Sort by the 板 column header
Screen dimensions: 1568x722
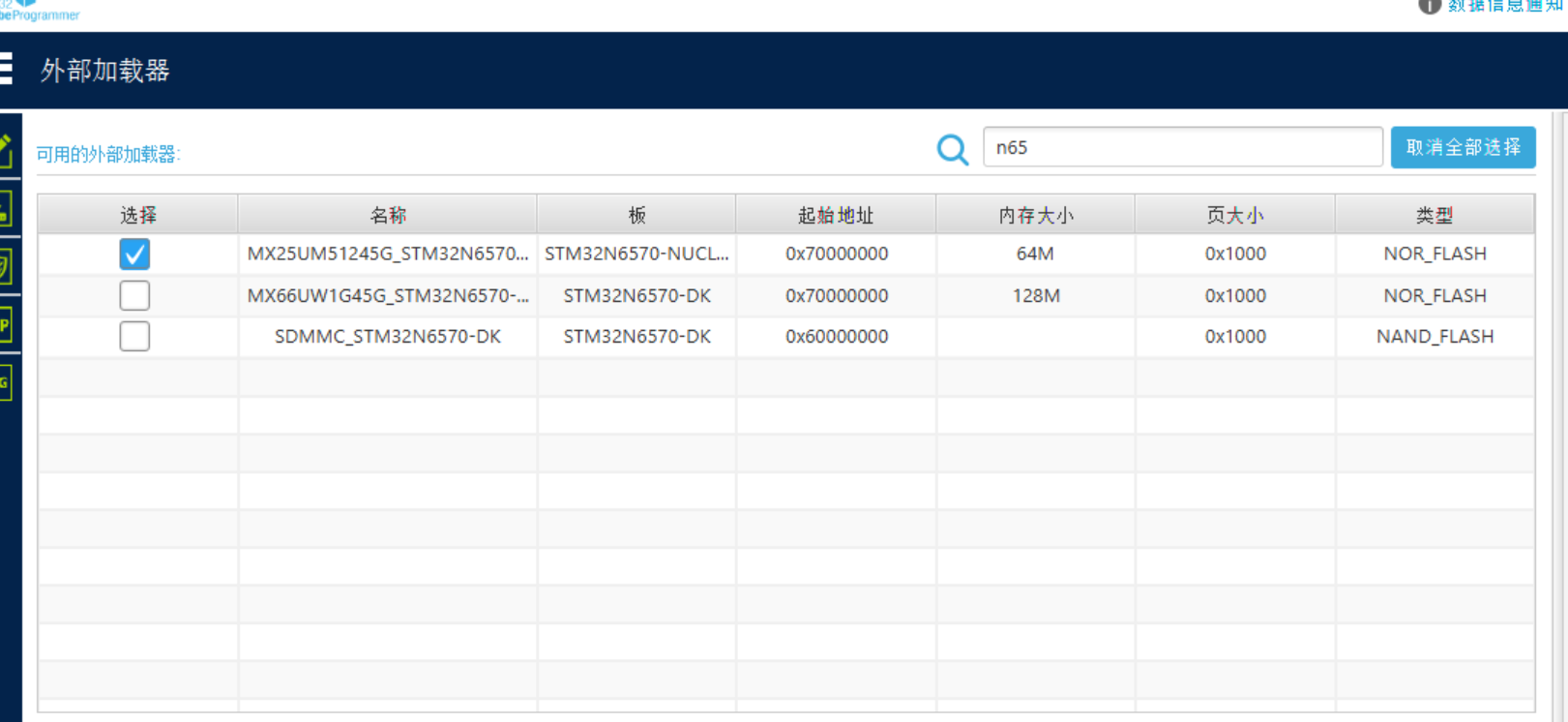[x=636, y=215]
